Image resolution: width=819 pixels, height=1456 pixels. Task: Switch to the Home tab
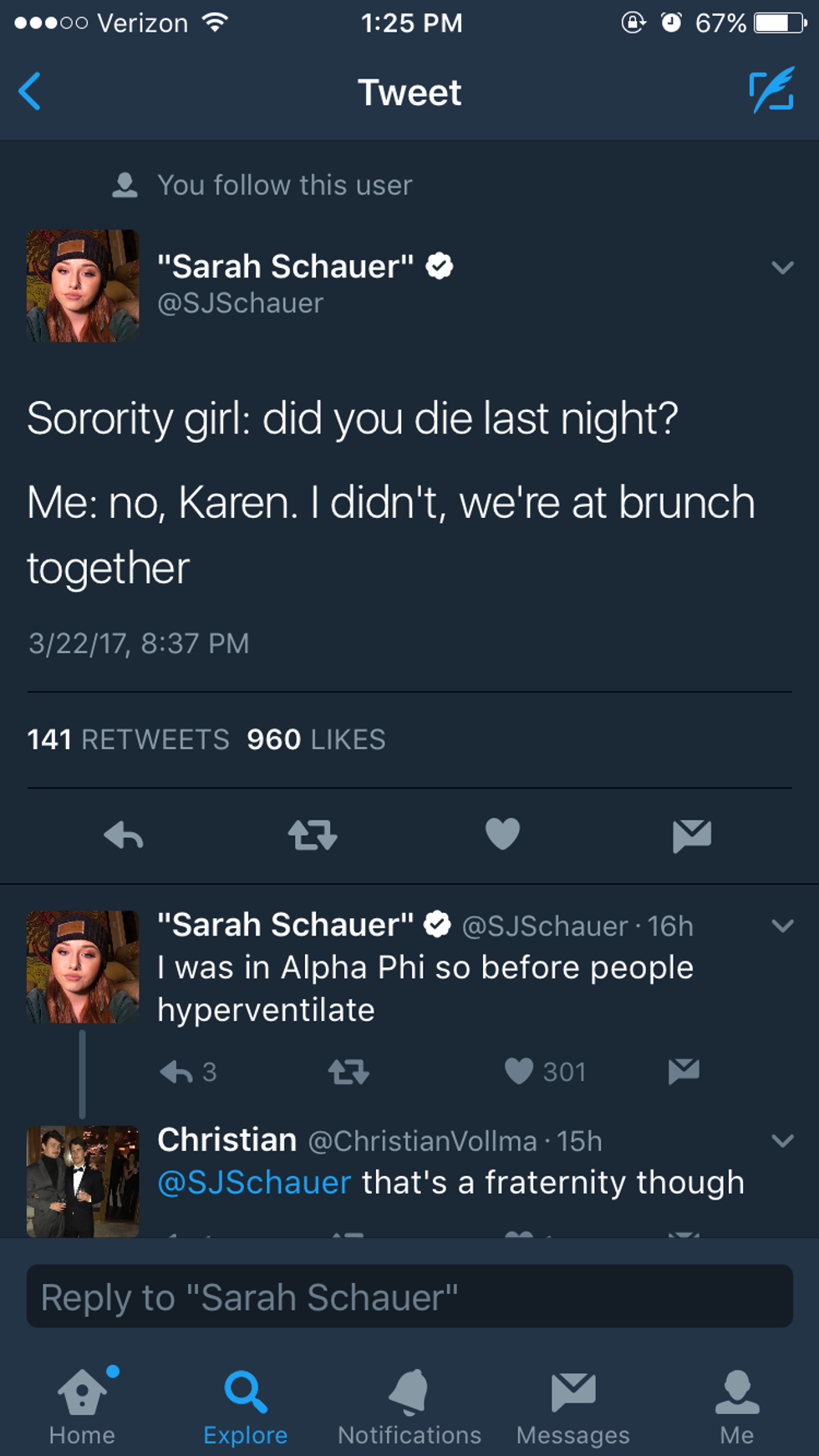82,1406
